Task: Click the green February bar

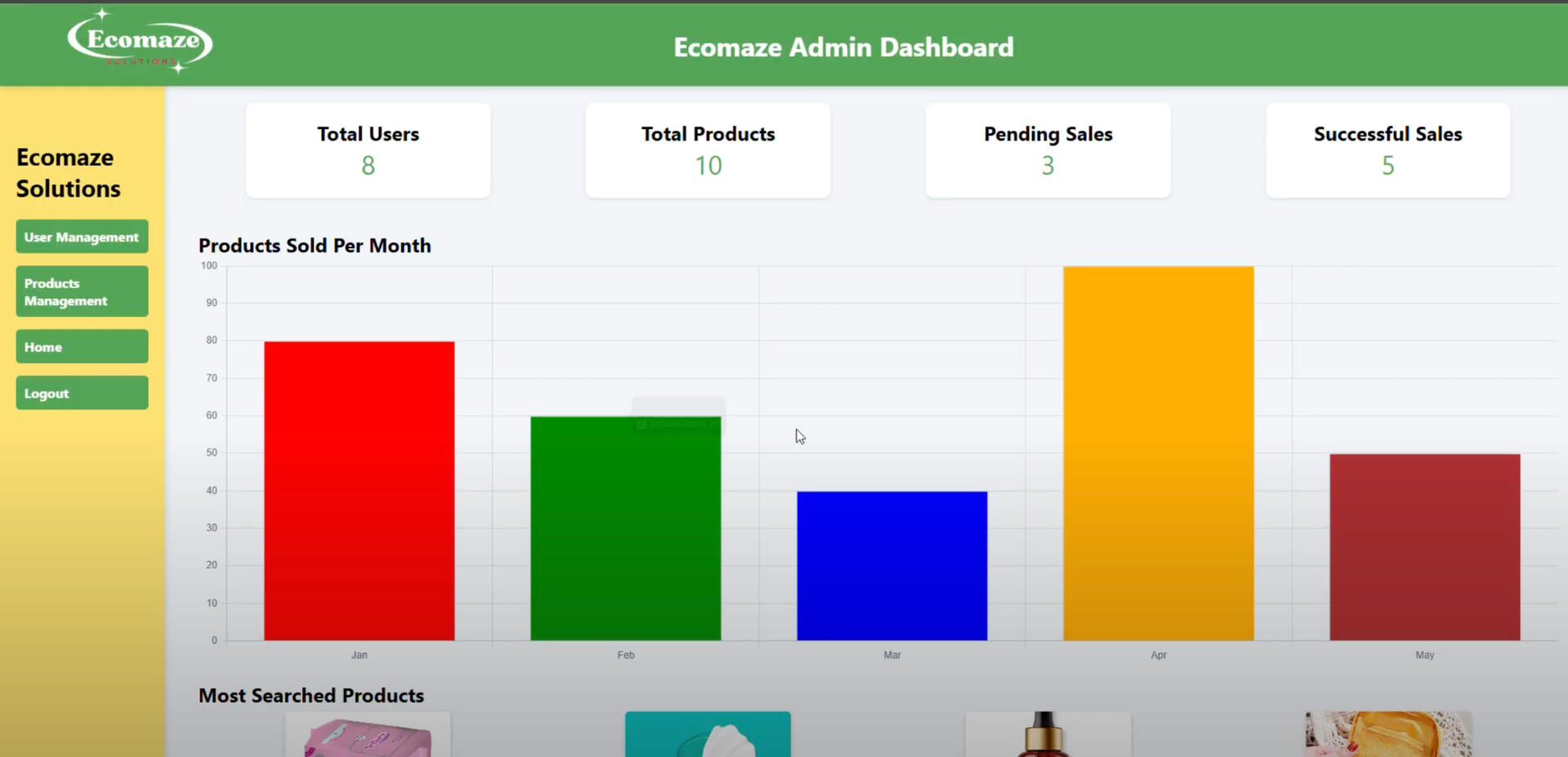Action: 625,531
